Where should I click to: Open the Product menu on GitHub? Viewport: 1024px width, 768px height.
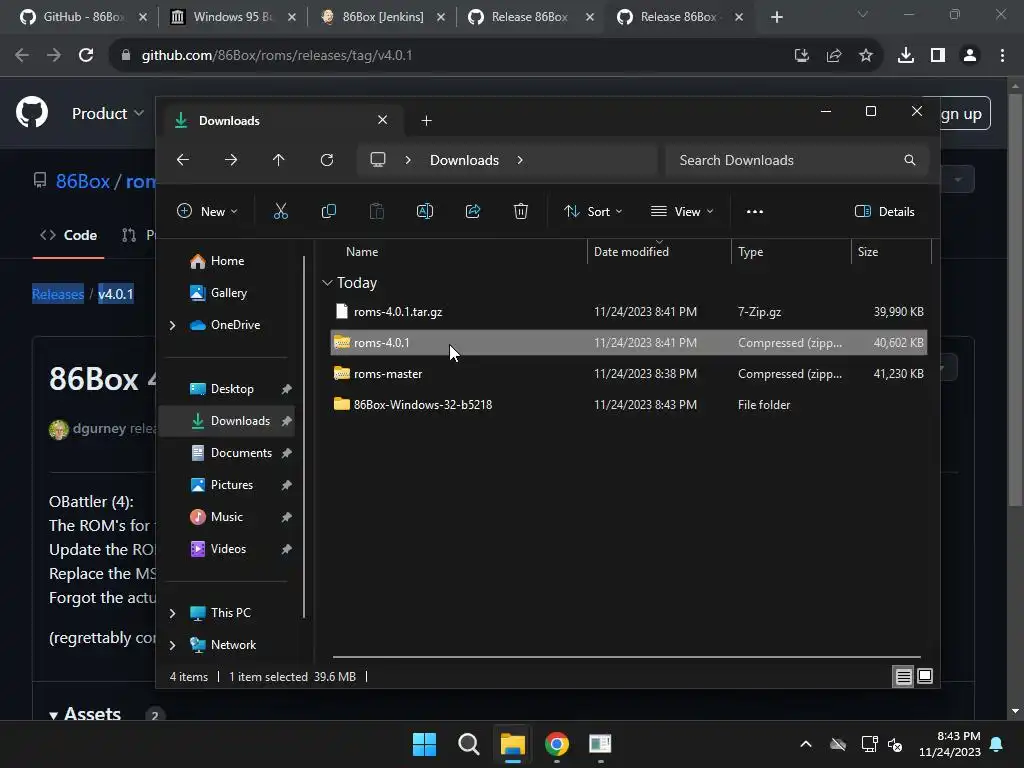coord(108,114)
